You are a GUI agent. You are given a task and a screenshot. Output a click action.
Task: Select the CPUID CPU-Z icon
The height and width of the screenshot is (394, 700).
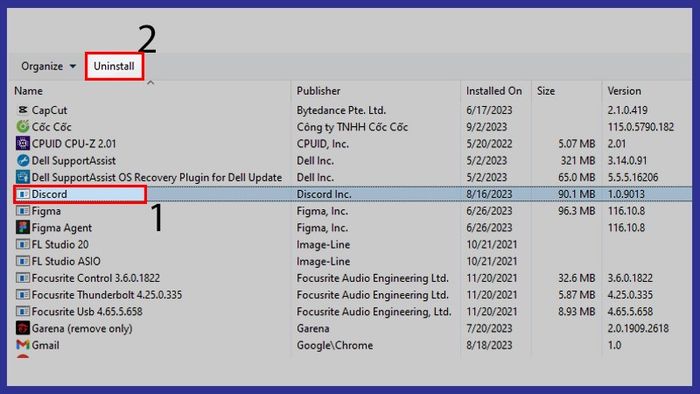[x=22, y=144]
